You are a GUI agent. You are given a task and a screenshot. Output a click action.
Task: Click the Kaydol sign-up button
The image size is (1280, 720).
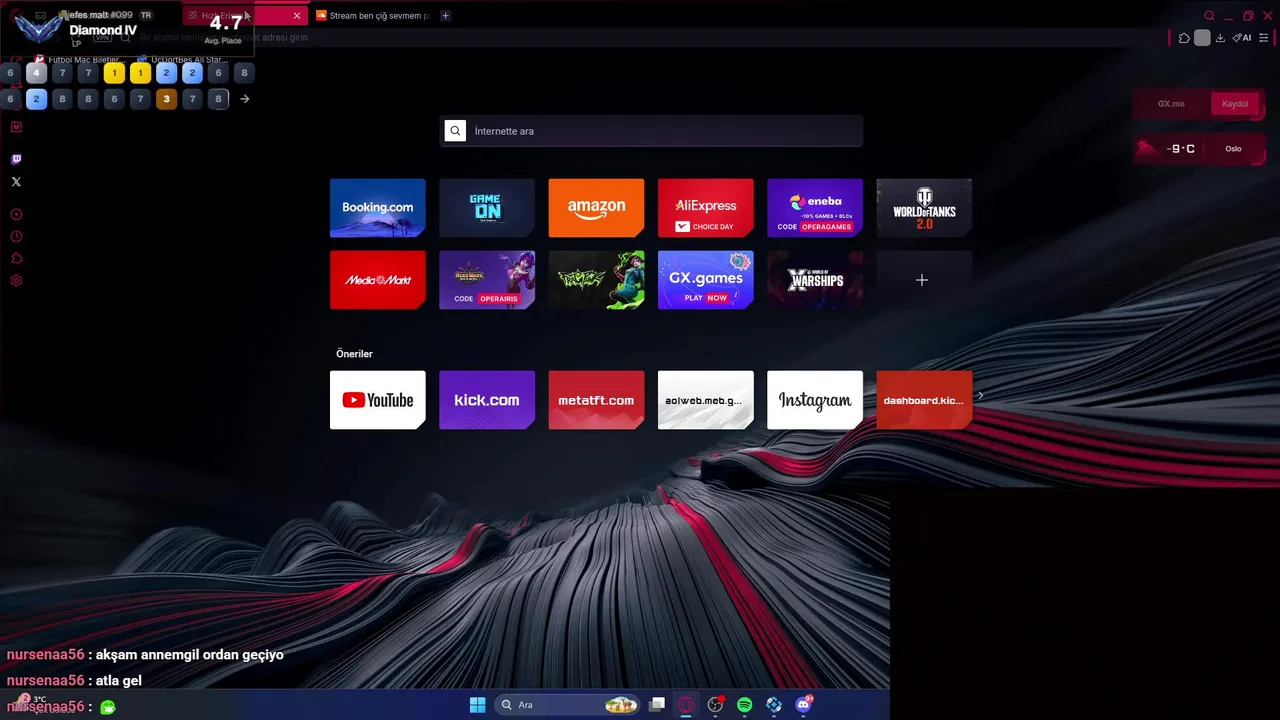point(1235,104)
